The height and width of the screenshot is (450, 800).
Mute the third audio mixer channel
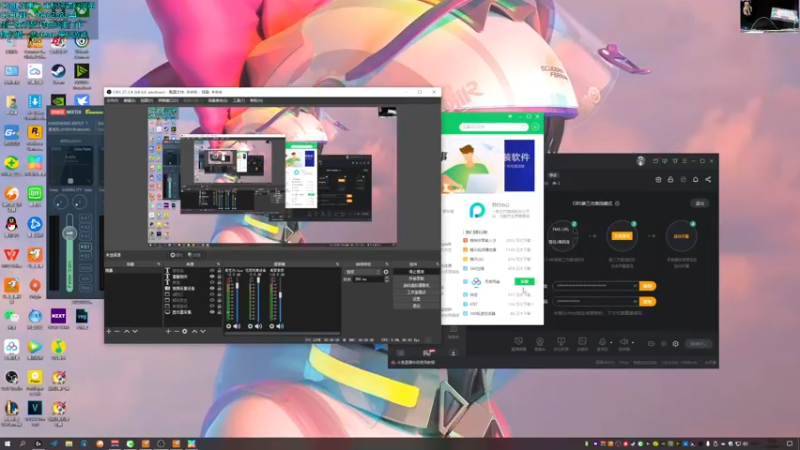coord(280,326)
